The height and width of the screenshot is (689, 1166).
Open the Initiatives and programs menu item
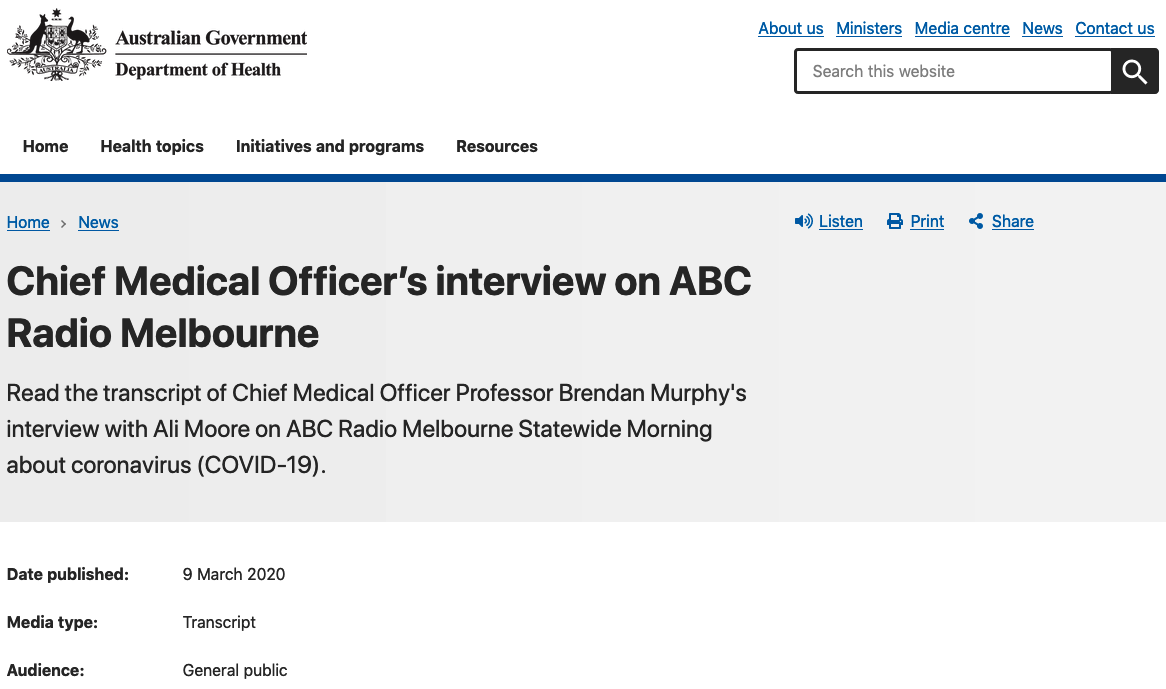tap(329, 146)
